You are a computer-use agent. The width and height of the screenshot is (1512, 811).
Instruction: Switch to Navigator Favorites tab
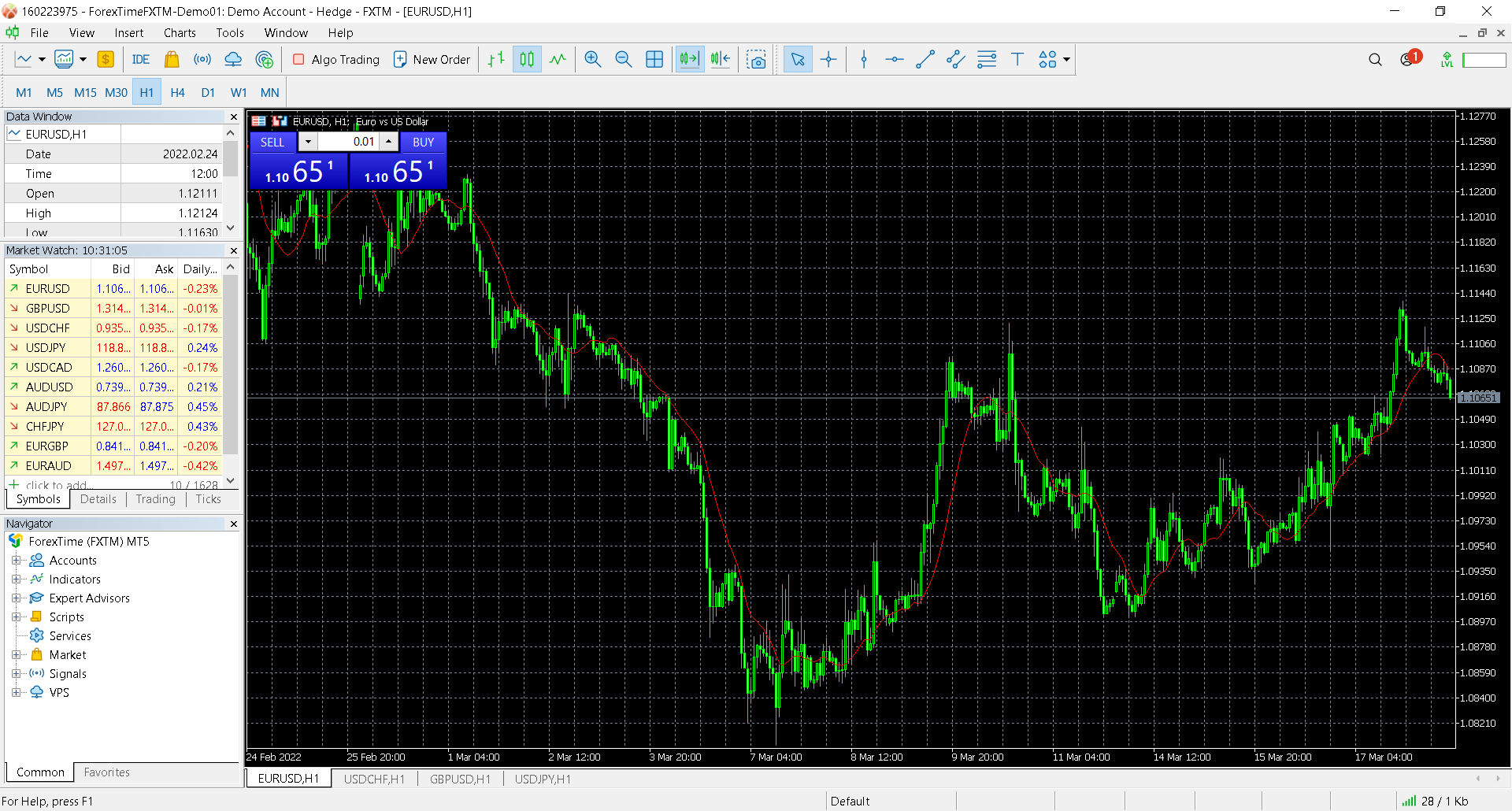tap(106, 772)
